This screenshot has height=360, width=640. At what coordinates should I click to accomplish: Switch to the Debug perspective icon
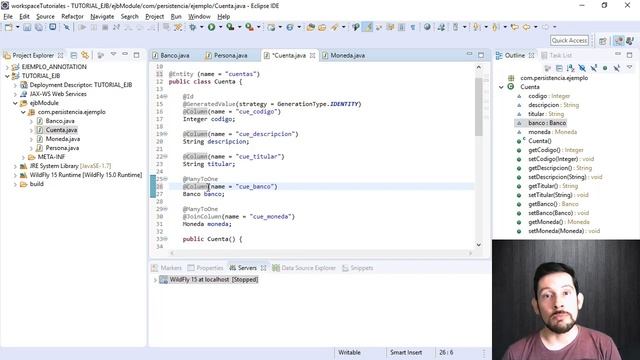point(630,41)
